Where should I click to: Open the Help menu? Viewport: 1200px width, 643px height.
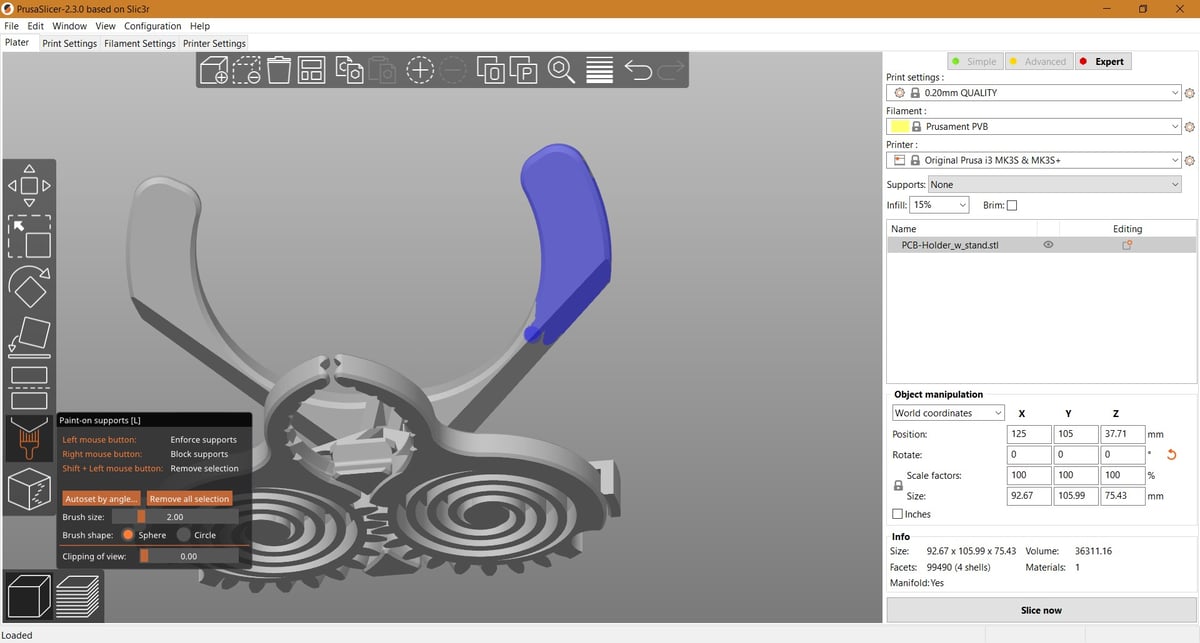(200, 26)
